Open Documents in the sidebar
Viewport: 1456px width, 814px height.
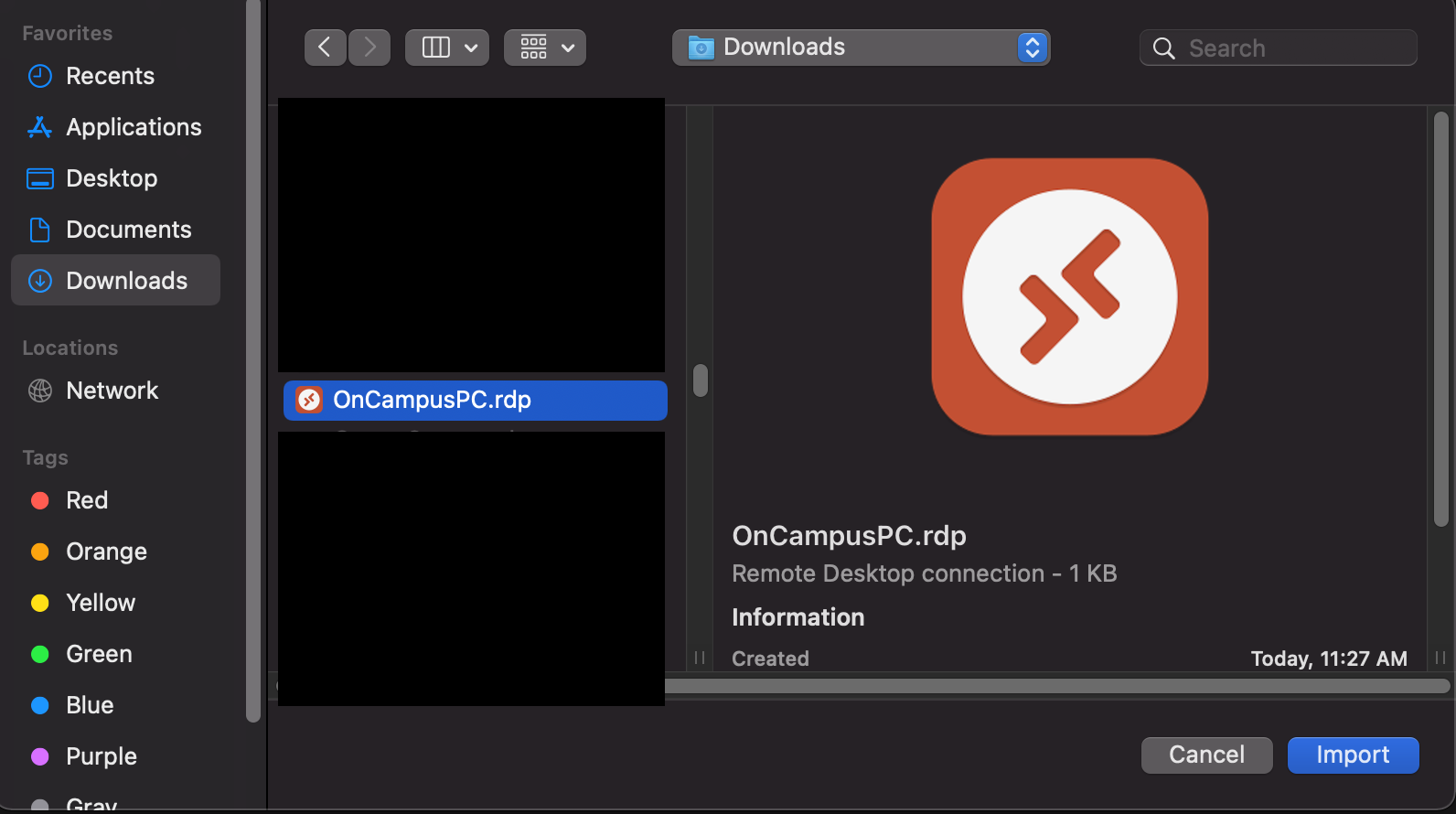[115, 230]
